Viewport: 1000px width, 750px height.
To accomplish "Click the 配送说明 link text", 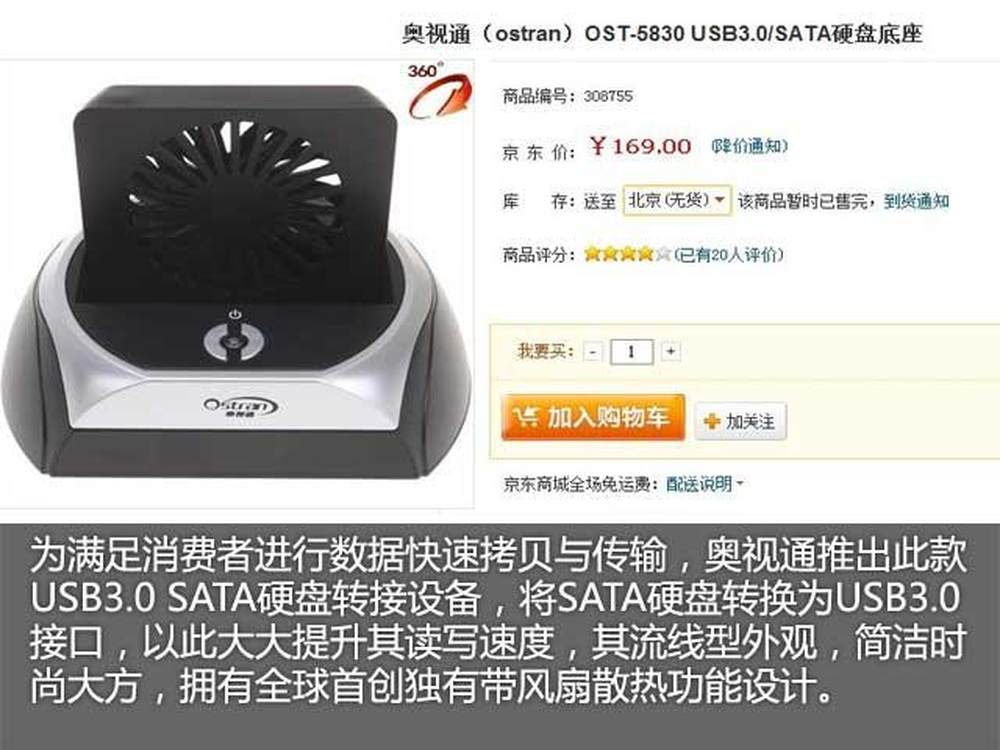I will pos(699,484).
